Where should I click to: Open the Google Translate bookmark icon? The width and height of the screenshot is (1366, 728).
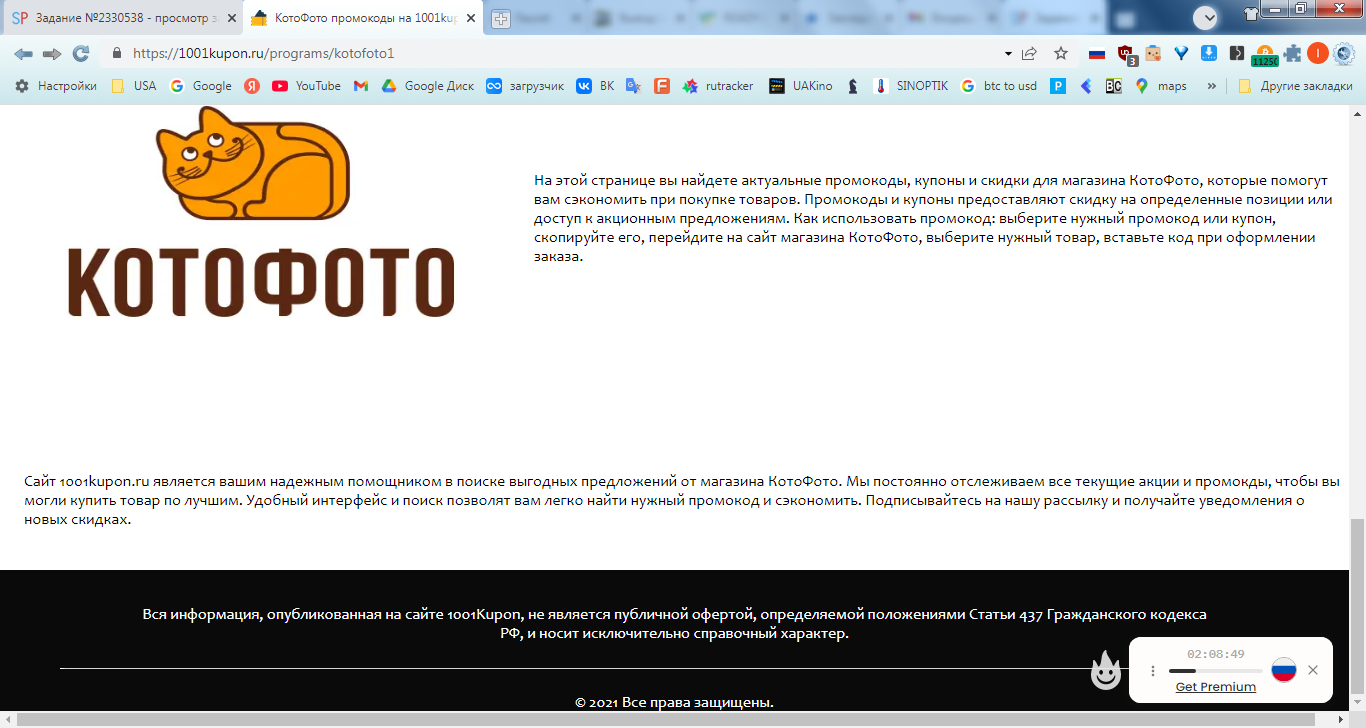tap(633, 86)
